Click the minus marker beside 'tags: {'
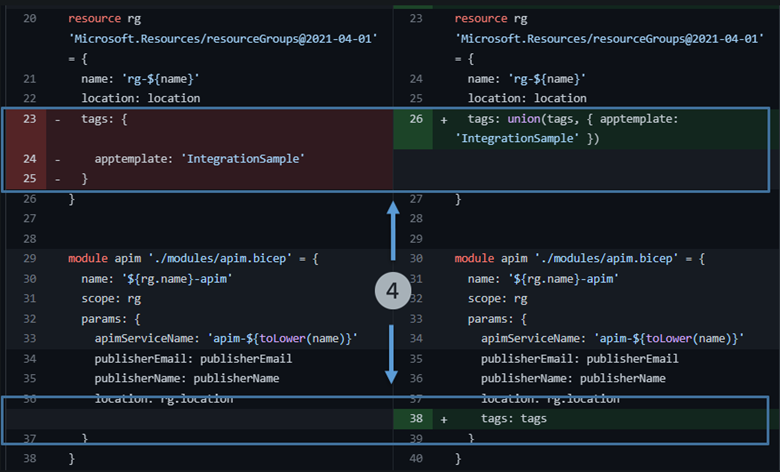 58,119
